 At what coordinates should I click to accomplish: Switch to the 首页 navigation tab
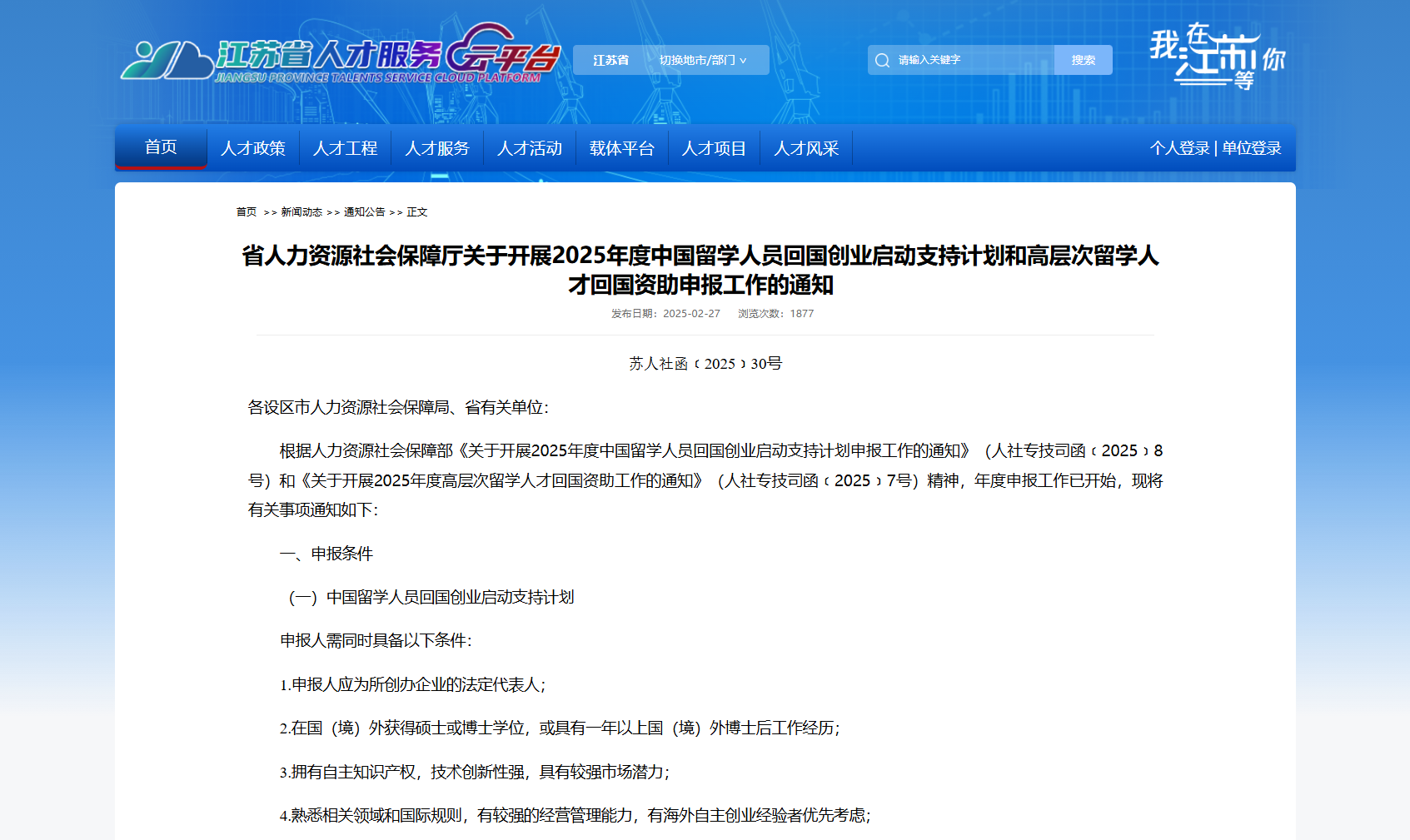pos(160,147)
